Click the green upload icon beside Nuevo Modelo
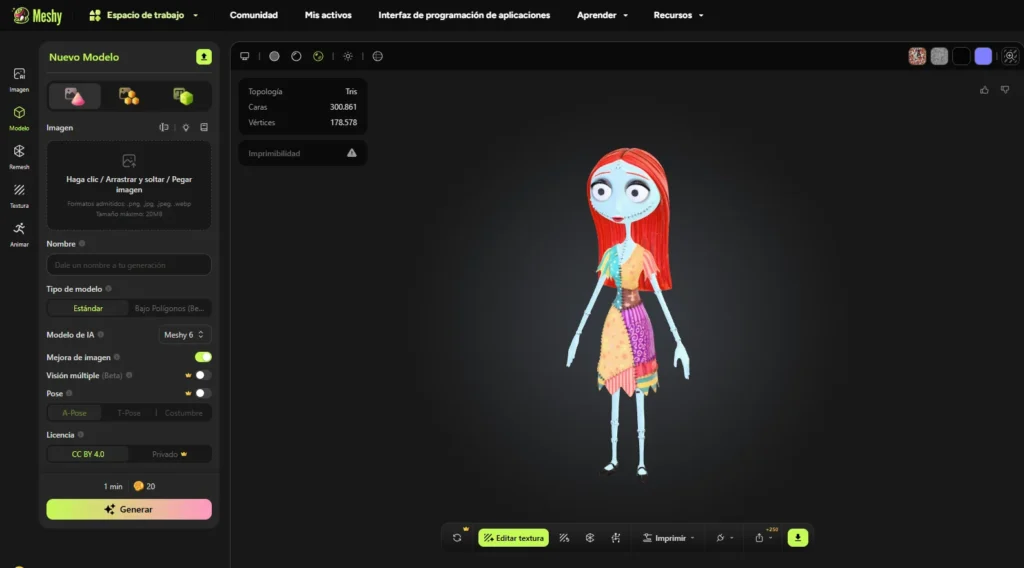 coord(204,57)
